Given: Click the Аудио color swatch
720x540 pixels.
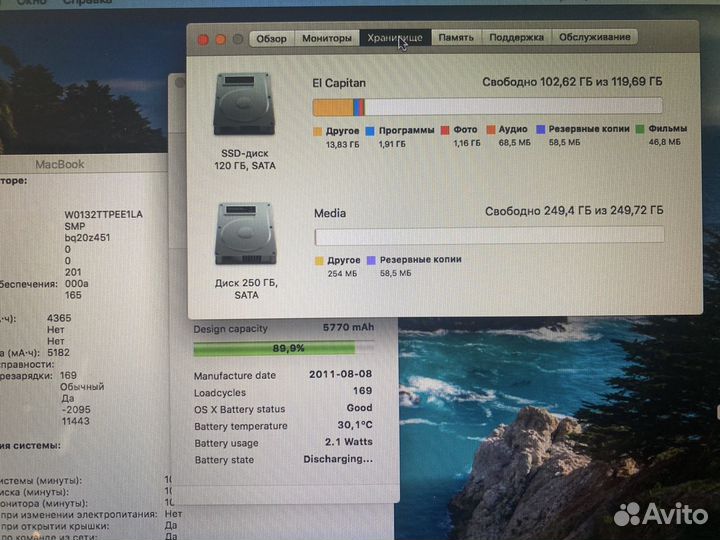Looking at the screenshot, I should click(491, 130).
